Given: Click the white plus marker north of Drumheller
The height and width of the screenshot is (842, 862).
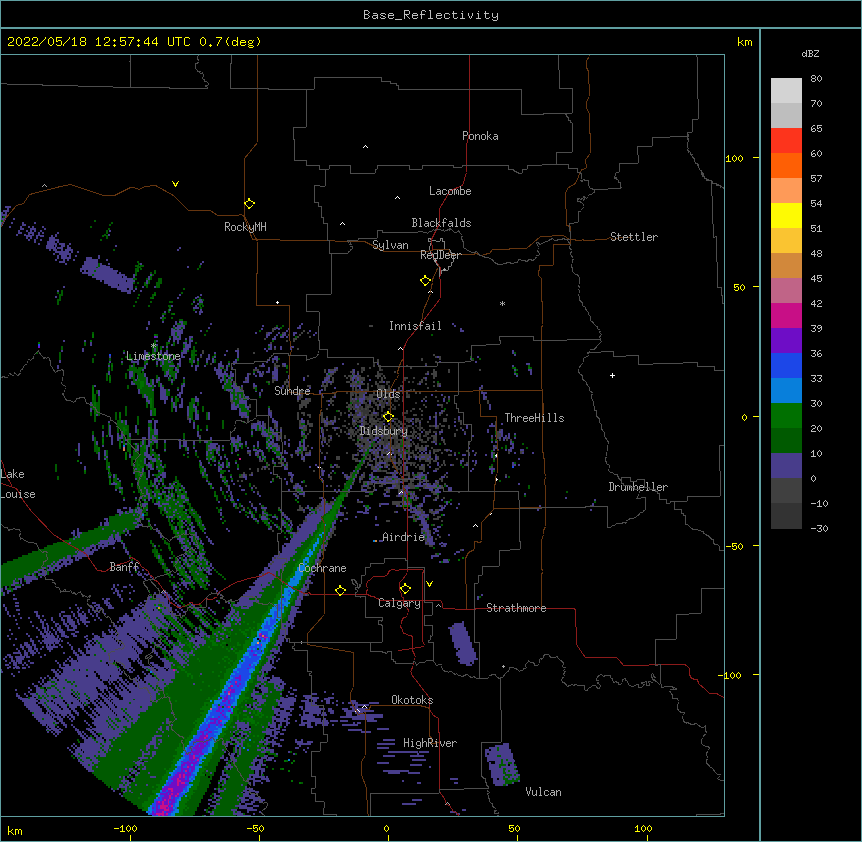Looking at the screenshot, I should click(x=612, y=375).
